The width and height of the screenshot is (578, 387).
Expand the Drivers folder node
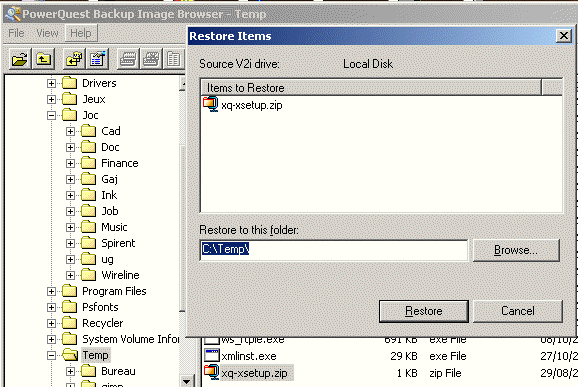pyautogui.click(x=51, y=84)
